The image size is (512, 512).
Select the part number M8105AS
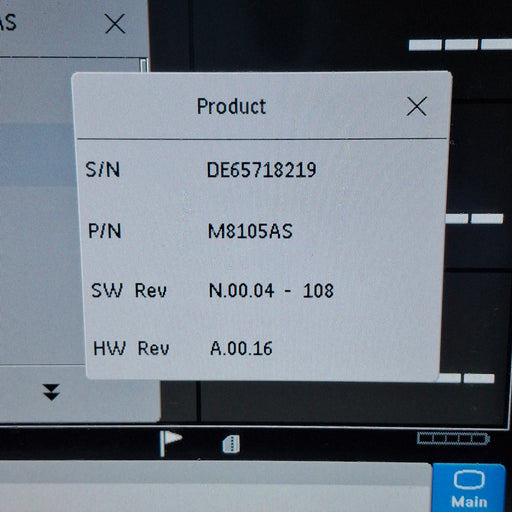250,231
